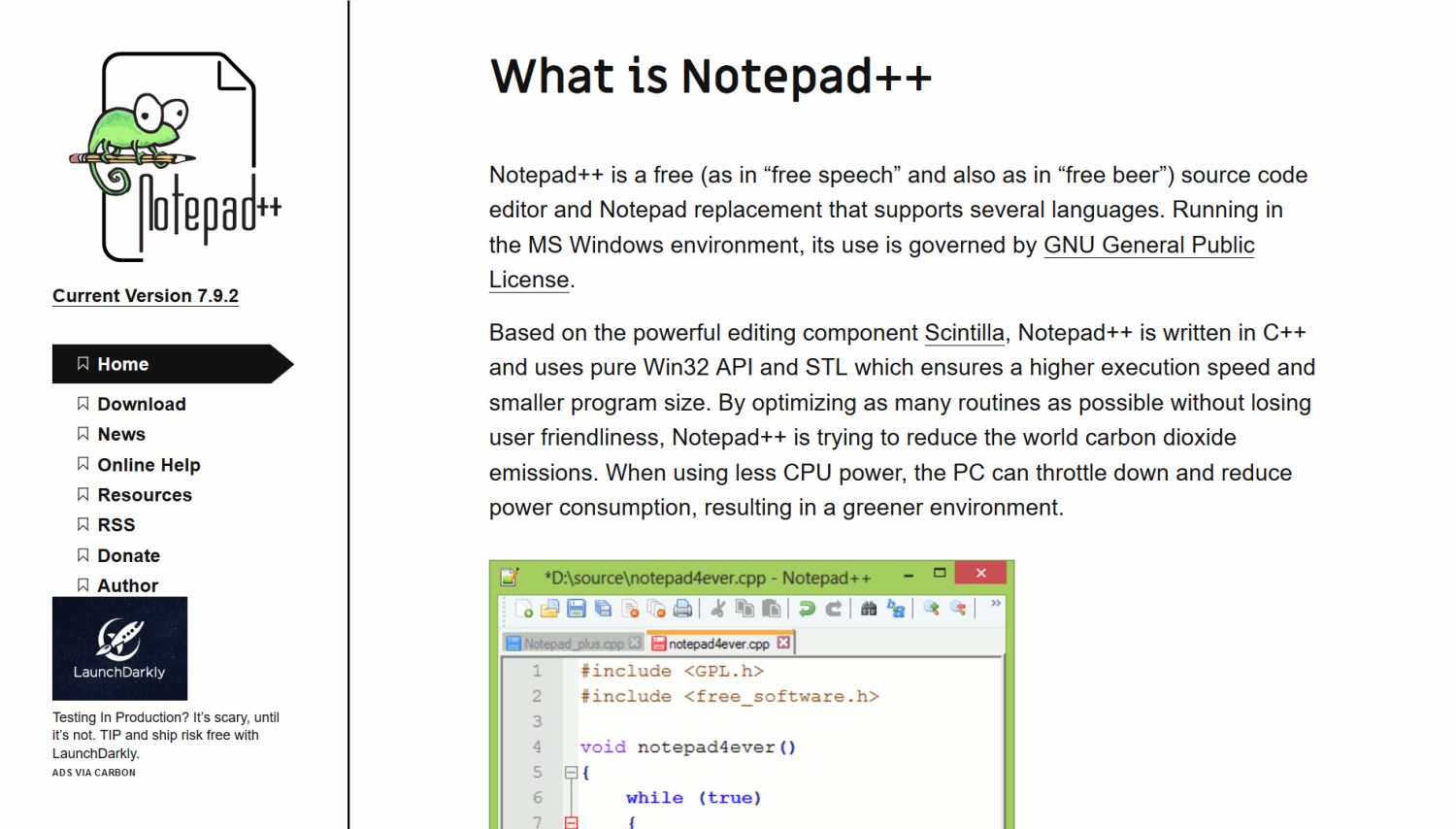Follow the Scintilla link
The width and height of the screenshot is (1456, 829).
(964, 333)
